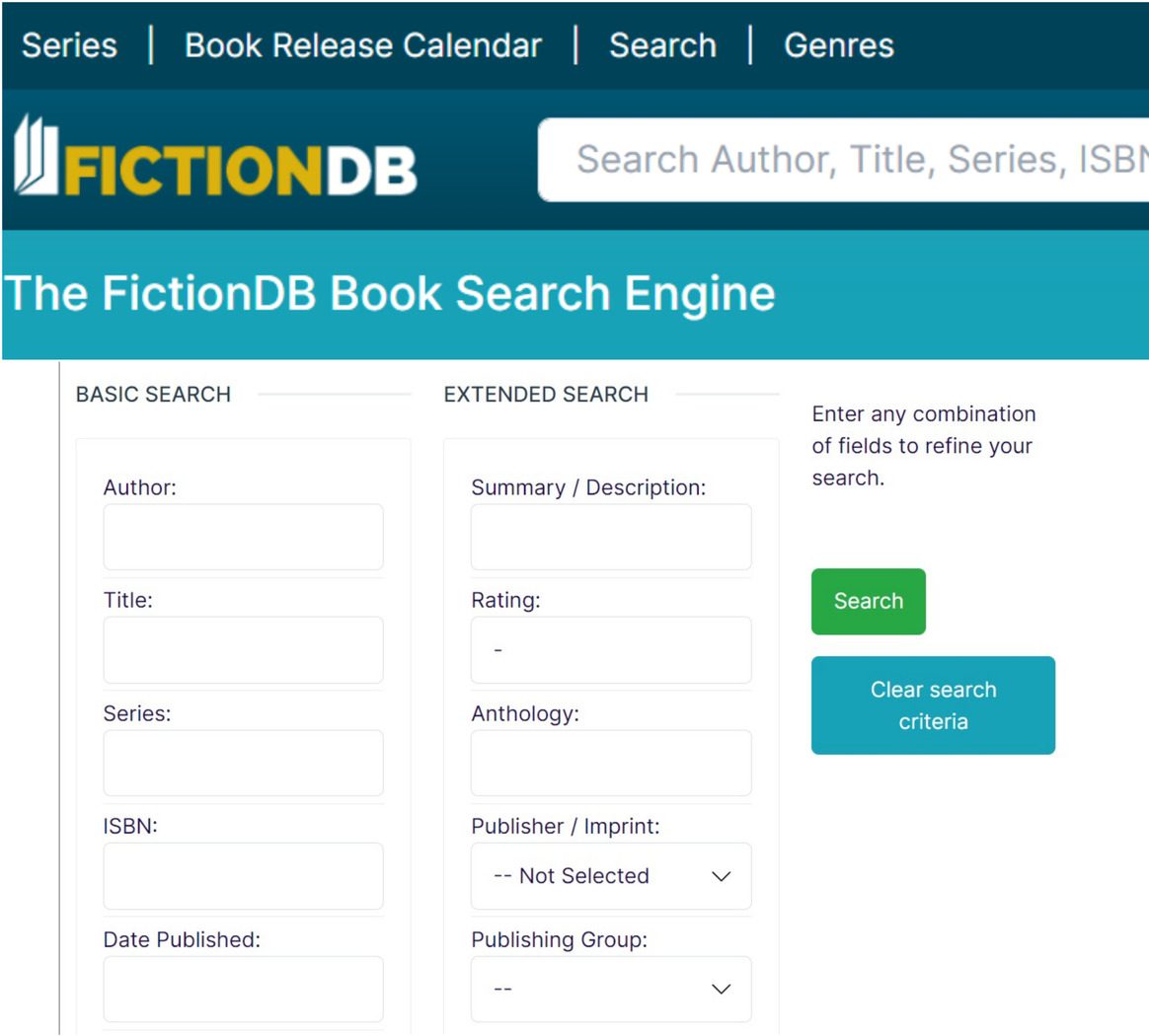Click The FictionDB Book Search Engine heading
This screenshot has width=1149, height=1036.
(x=387, y=292)
